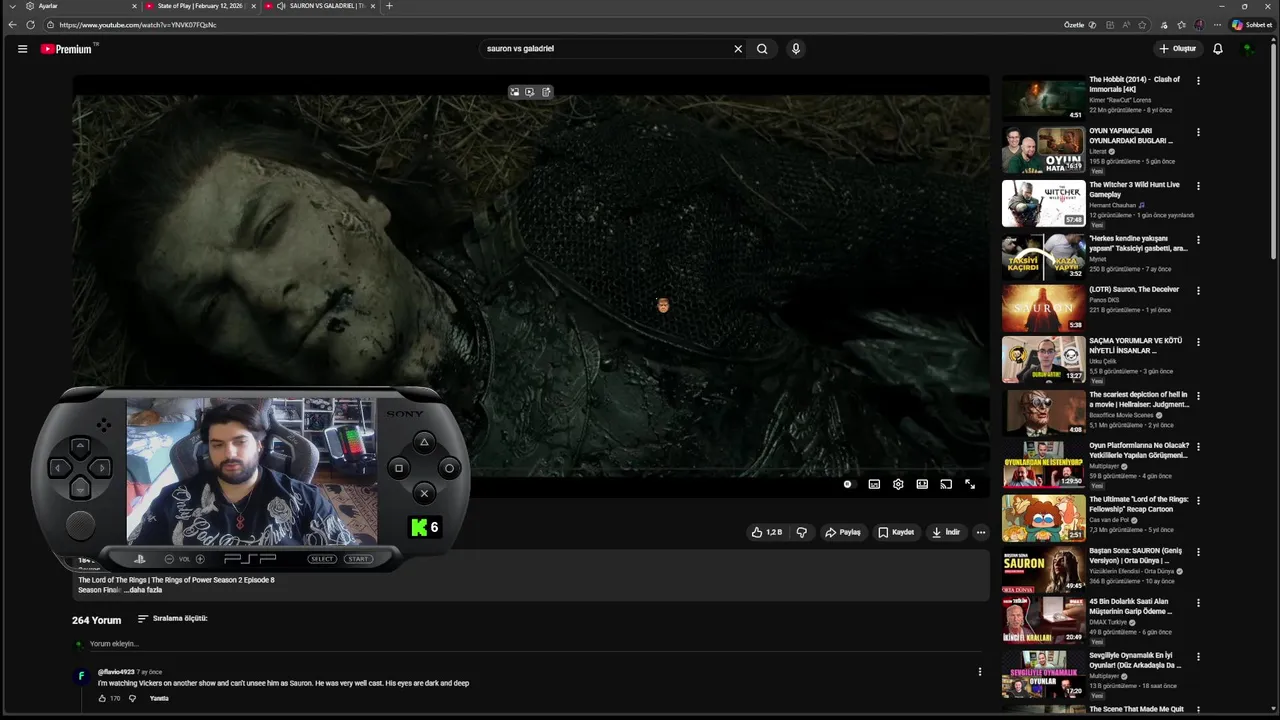
Task: Open a new browser tab
Action: click(x=389, y=6)
